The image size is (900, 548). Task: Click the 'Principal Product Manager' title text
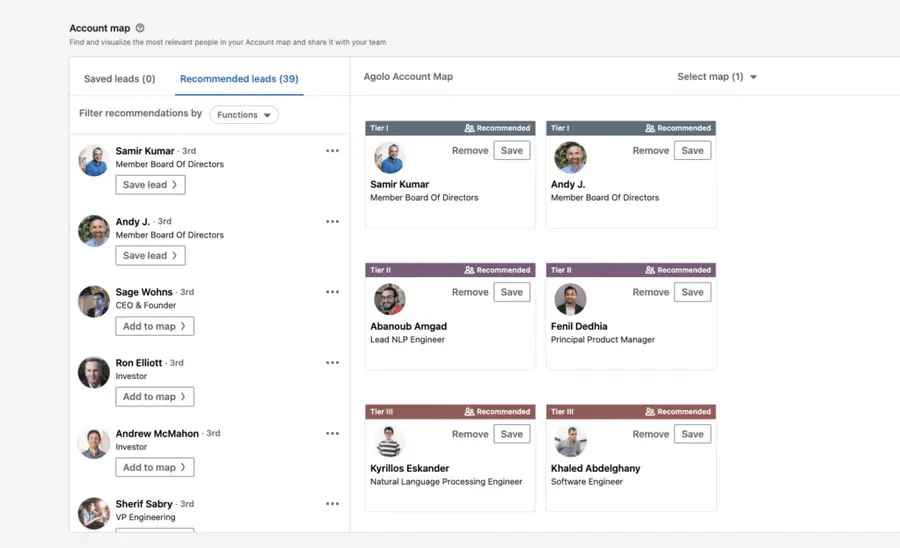(603, 340)
